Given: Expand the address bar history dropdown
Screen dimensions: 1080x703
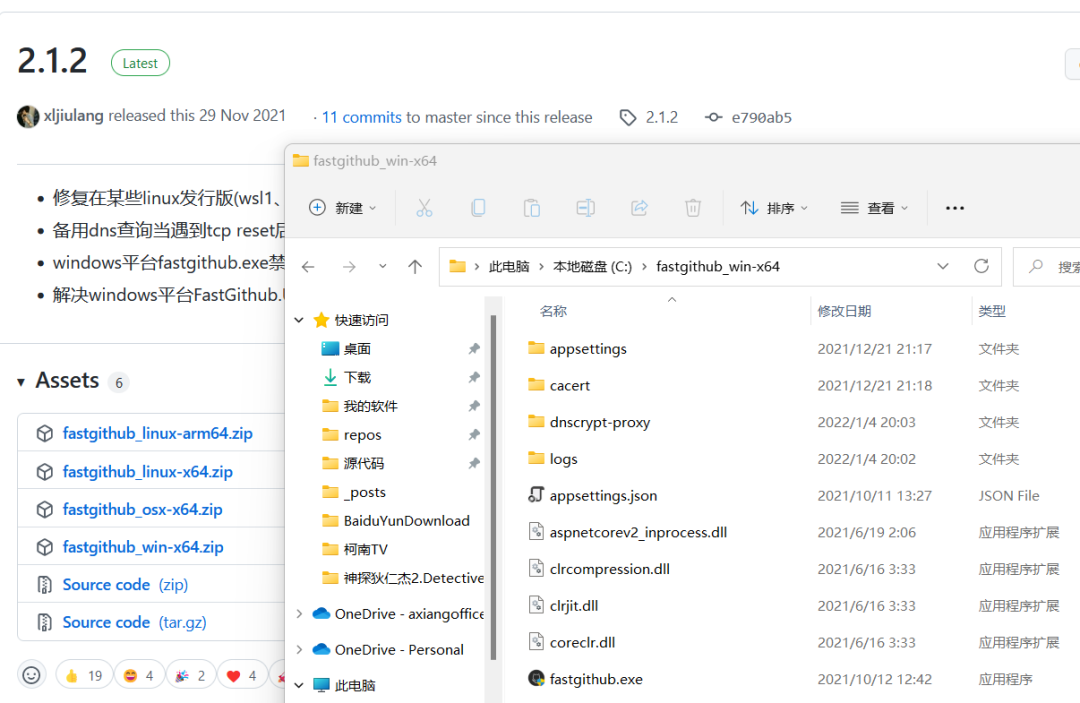Looking at the screenshot, I should (x=943, y=266).
